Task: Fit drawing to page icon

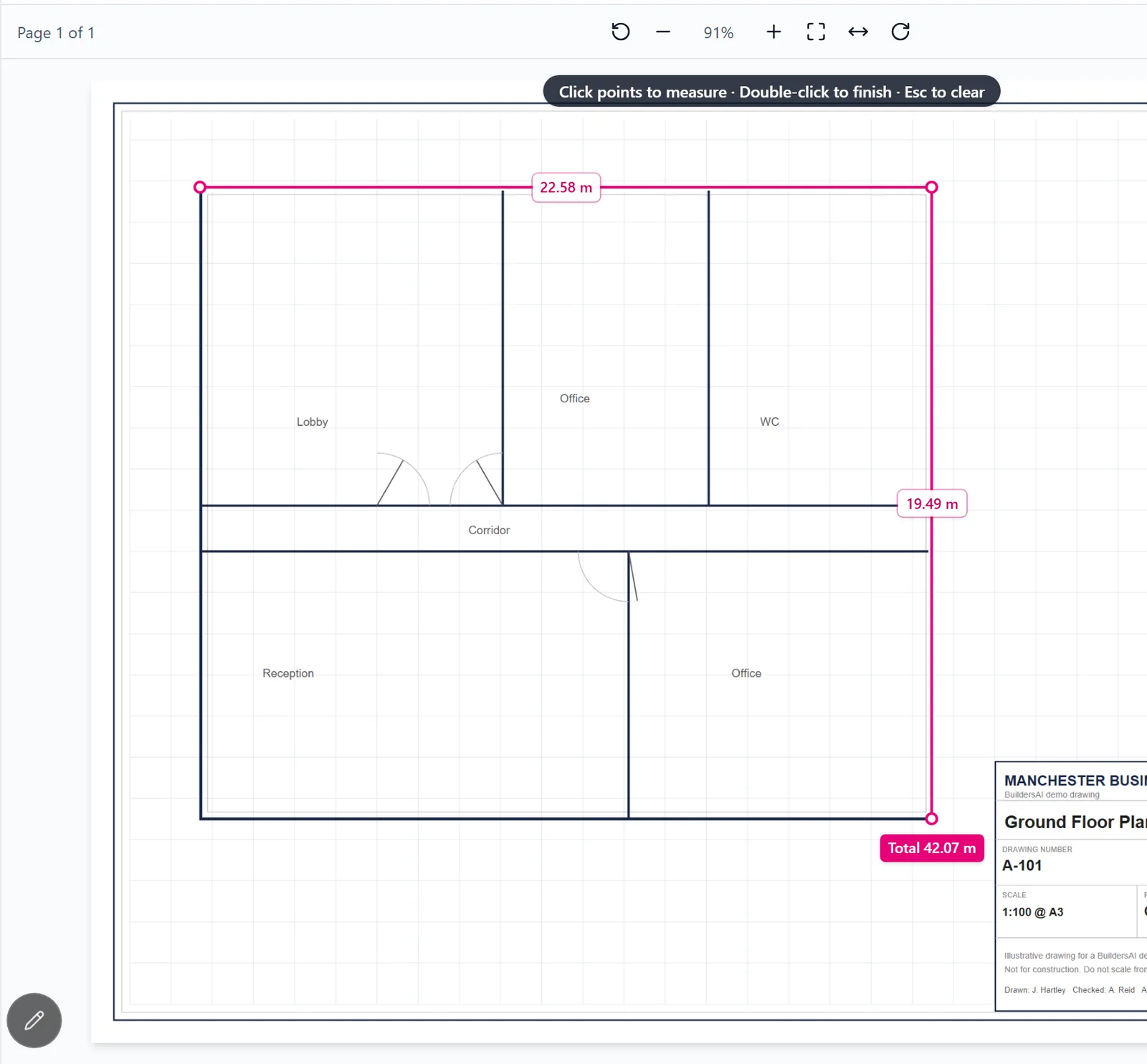Action: tap(816, 32)
